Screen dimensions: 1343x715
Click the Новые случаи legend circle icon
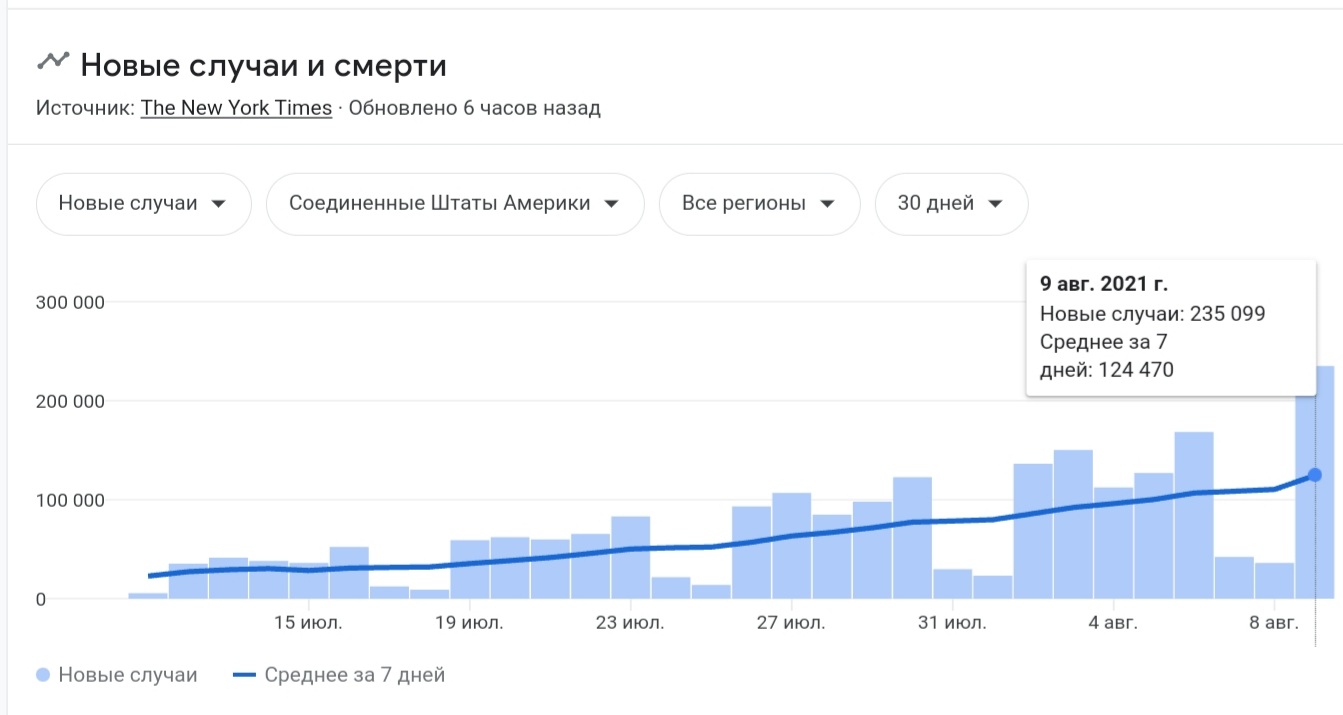pos(42,675)
